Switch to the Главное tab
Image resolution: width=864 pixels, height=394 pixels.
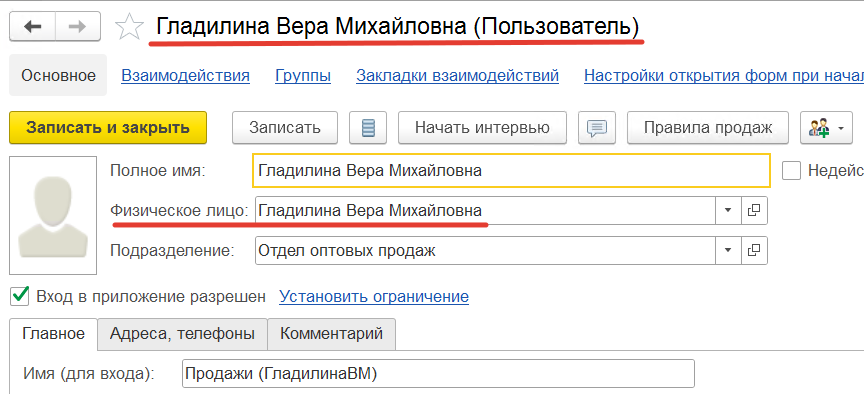[53, 334]
